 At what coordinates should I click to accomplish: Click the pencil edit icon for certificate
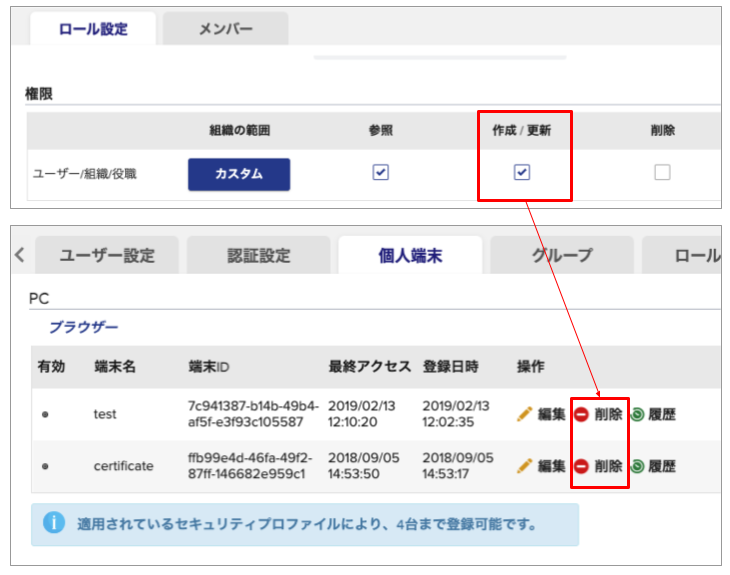525,466
